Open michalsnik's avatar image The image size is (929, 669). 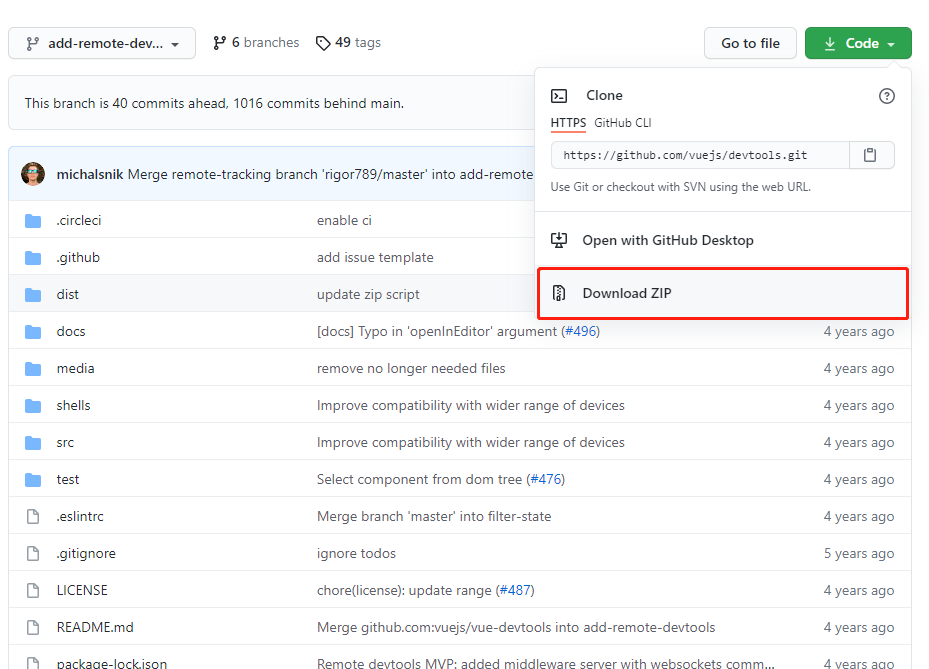33,174
